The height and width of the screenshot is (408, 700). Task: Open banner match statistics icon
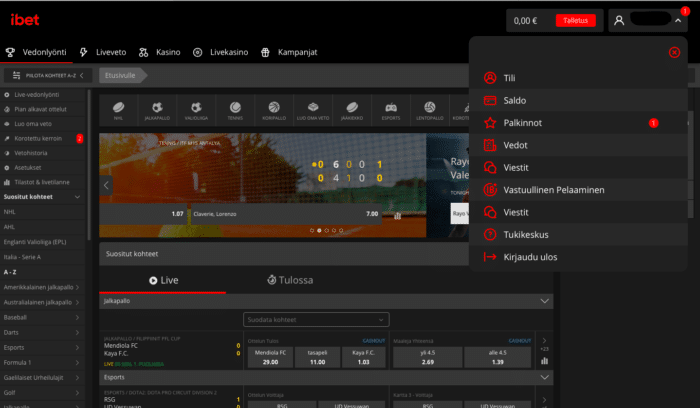[x=397, y=216]
